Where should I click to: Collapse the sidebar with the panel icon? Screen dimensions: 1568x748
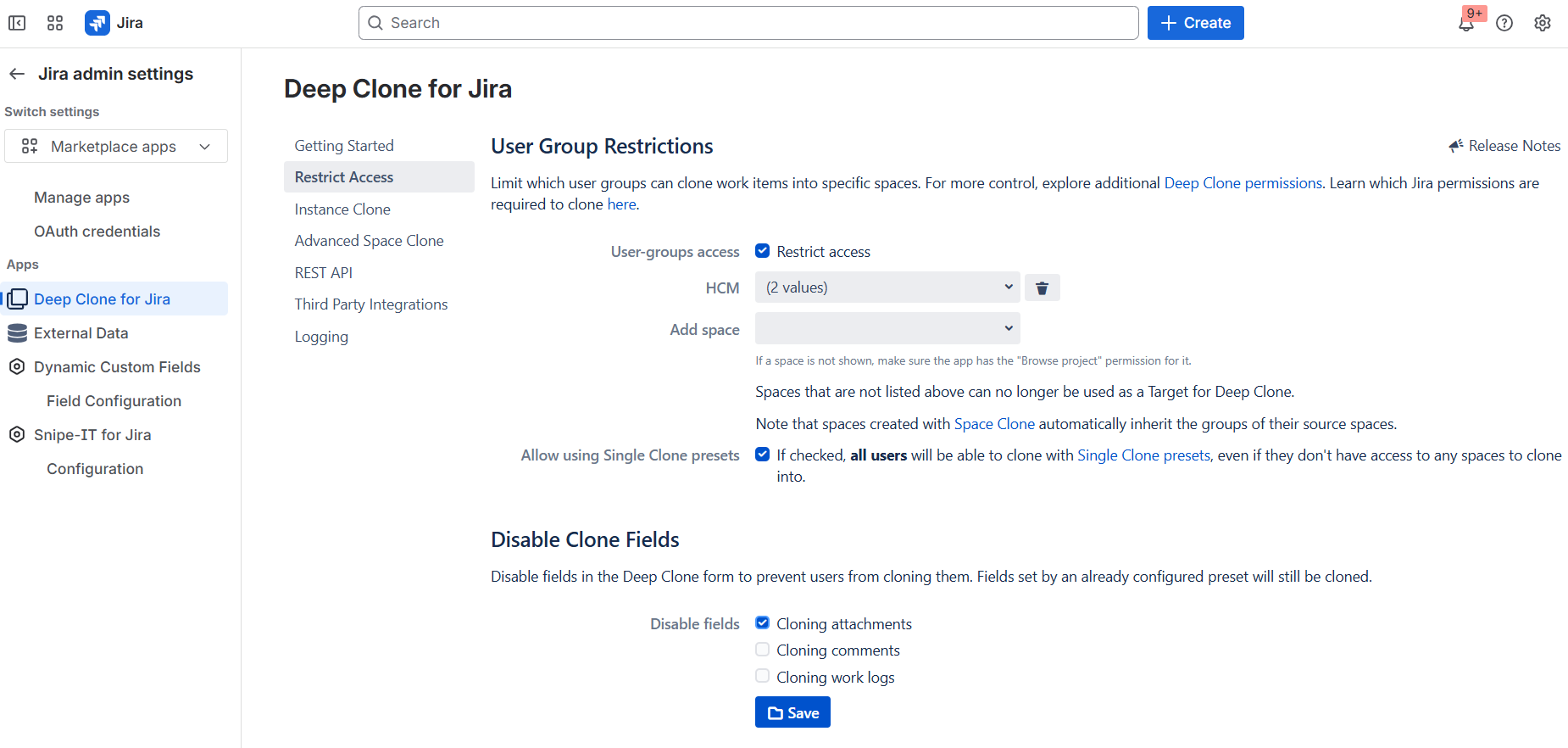(17, 23)
